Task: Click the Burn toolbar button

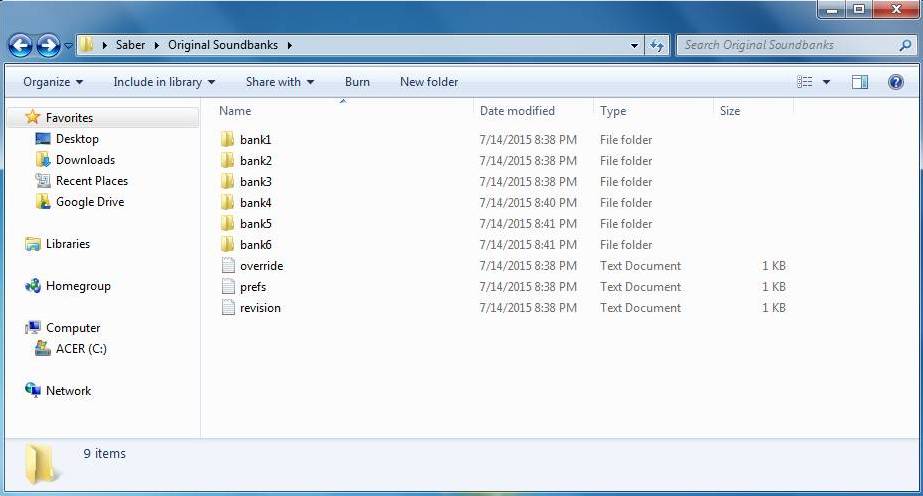Action: coord(357,82)
